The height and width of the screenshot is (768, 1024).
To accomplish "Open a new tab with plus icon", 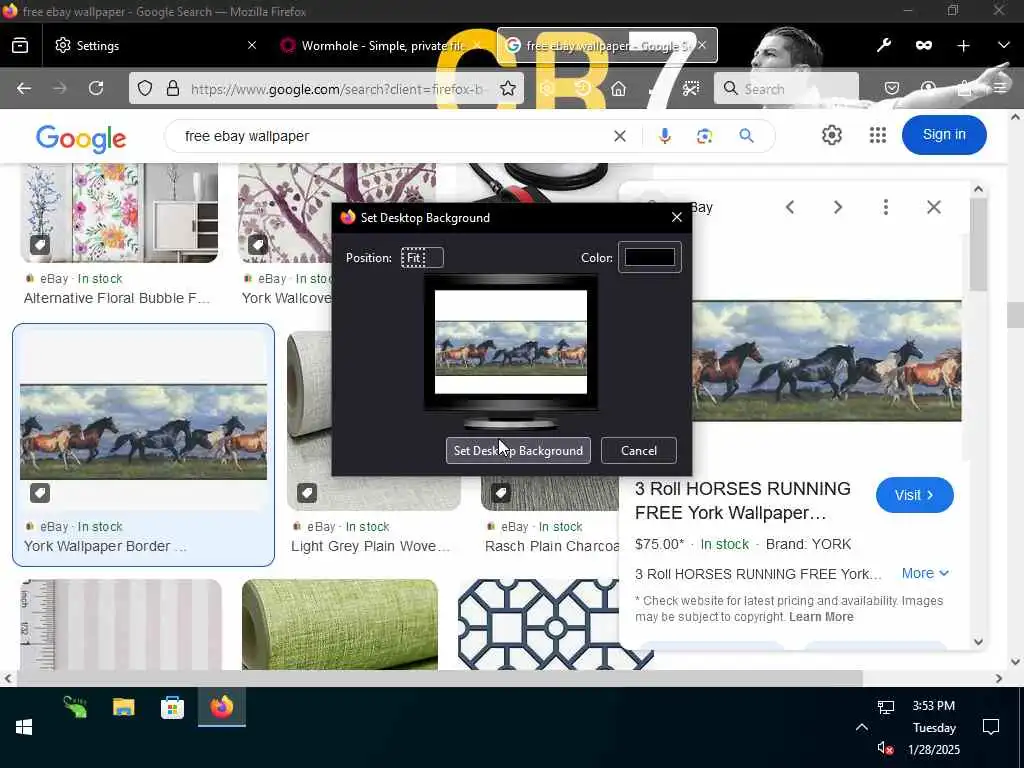I will (x=963, y=45).
